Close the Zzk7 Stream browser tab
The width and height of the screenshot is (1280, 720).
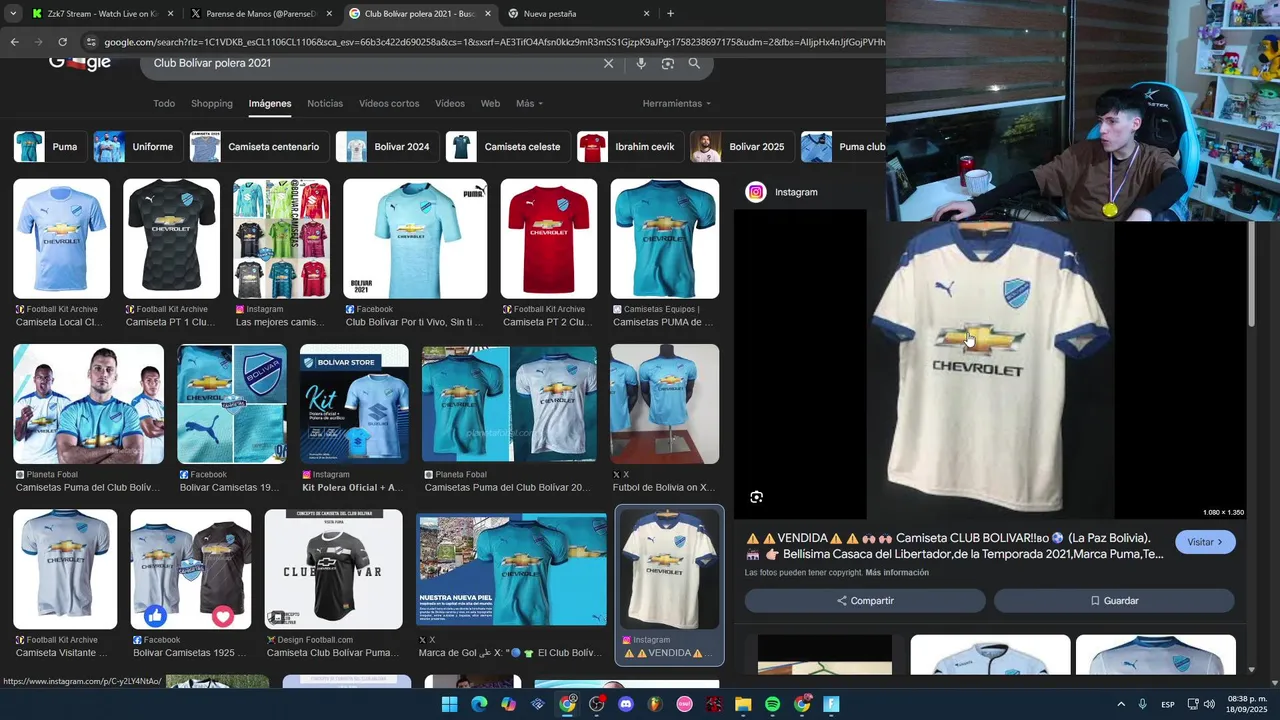tap(170, 13)
